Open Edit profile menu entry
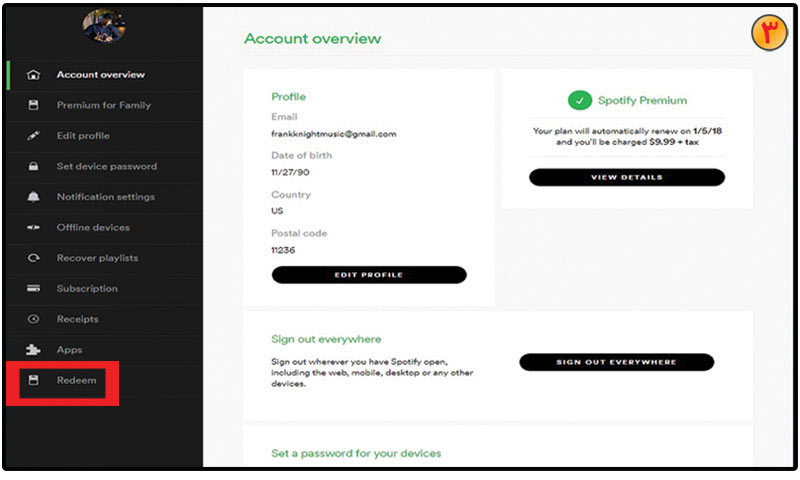This screenshot has width=800, height=480. [x=106, y=136]
